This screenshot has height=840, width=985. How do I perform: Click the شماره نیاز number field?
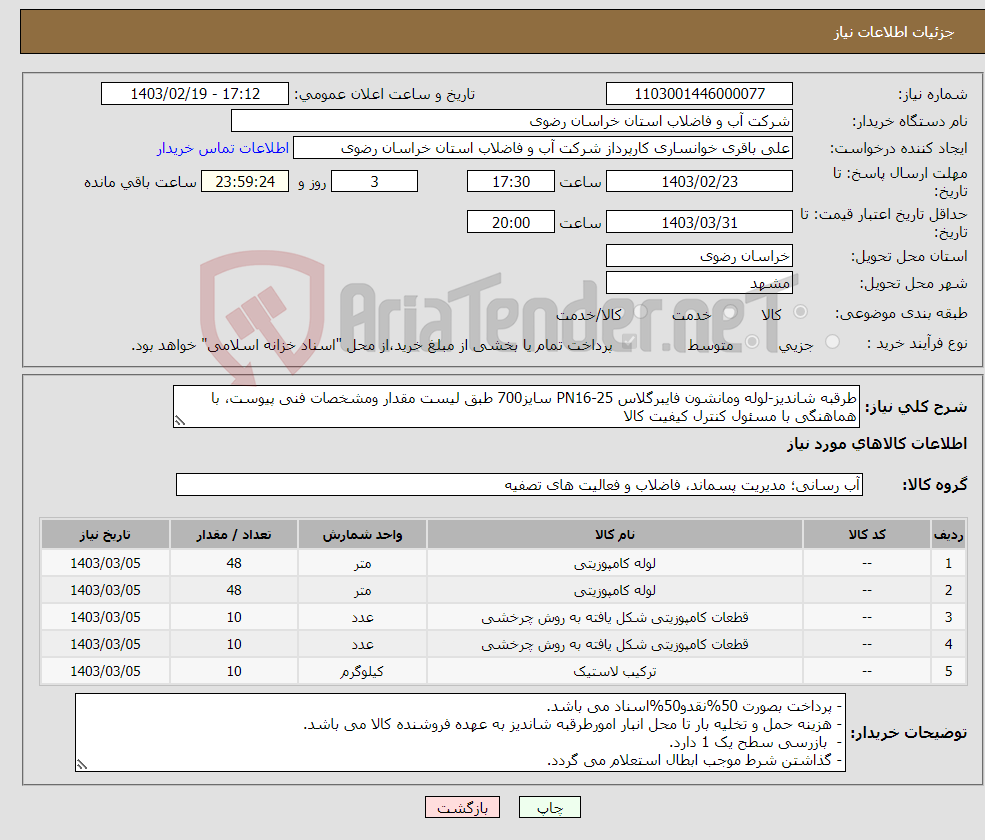coord(699,94)
